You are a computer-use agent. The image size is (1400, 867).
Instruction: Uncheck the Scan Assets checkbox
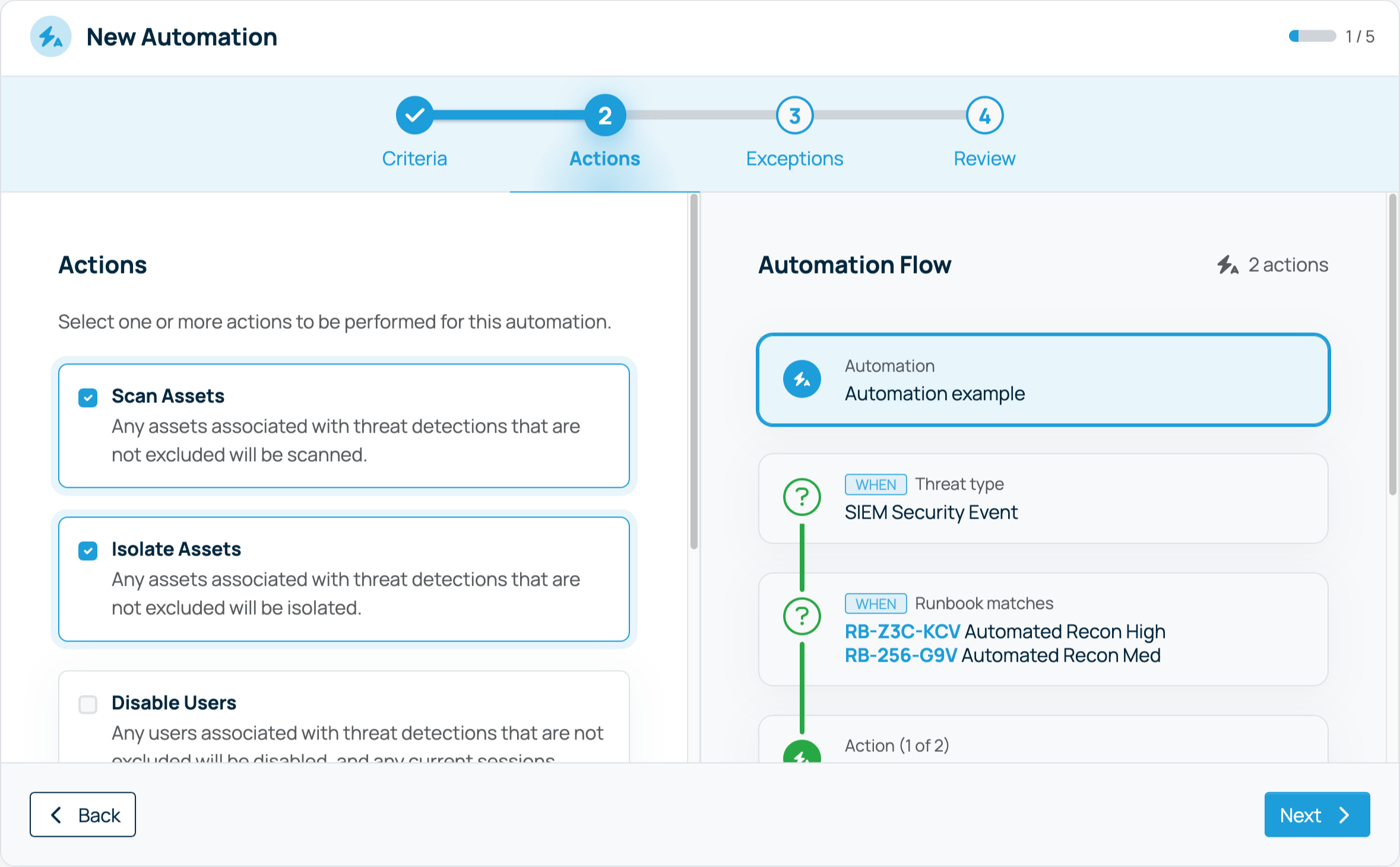point(88,397)
